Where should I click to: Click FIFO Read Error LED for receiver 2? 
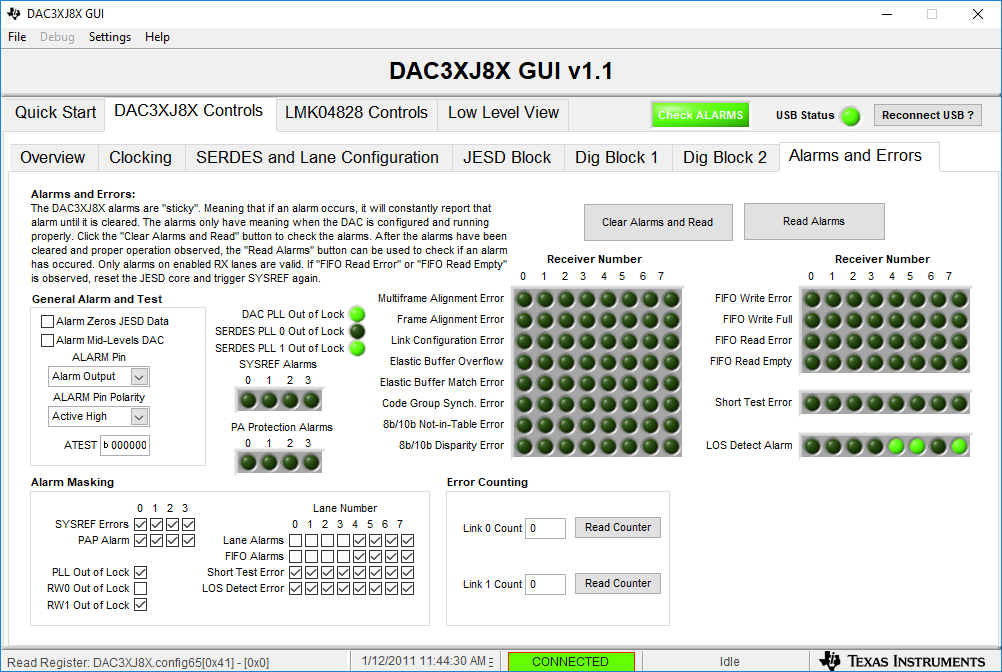(854, 341)
